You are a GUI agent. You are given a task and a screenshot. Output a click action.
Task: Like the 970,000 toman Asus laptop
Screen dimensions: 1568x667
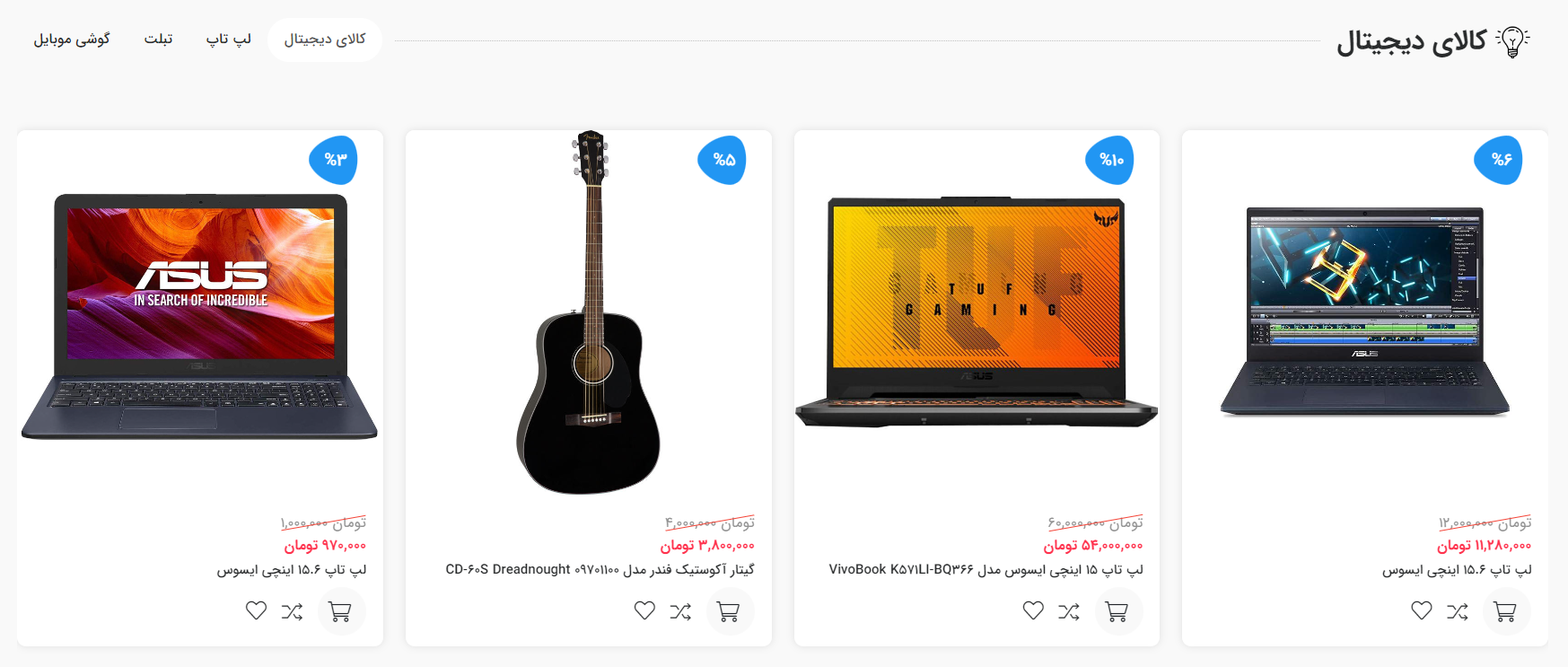click(x=256, y=610)
